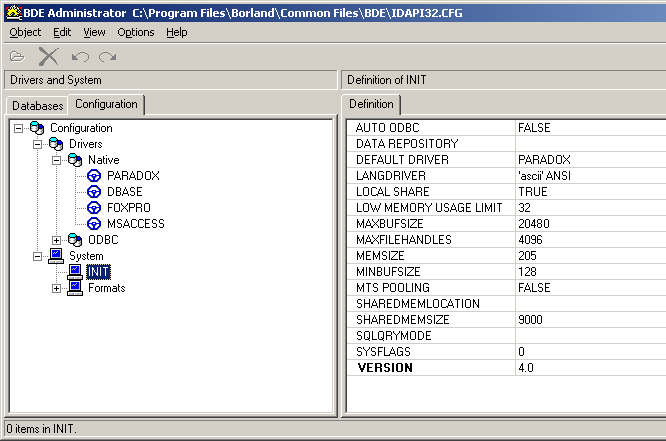Open the Object menu
666x441 pixels.
(x=25, y=32)
